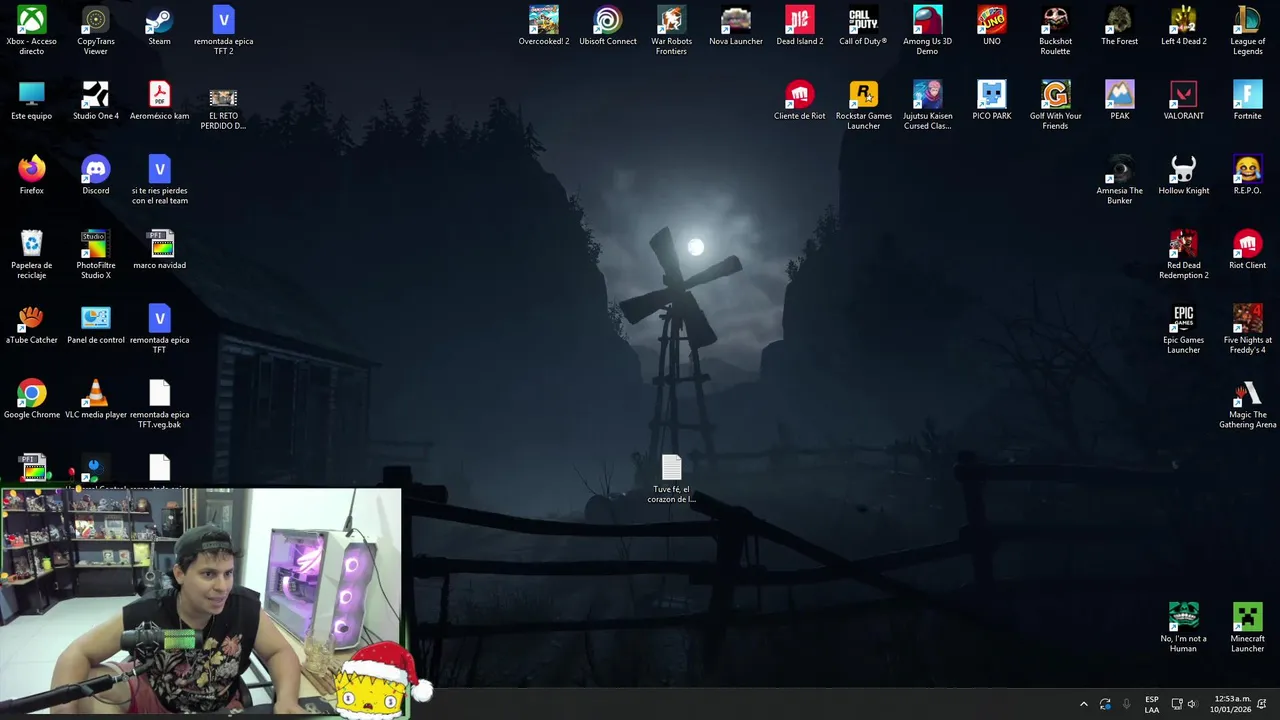Open VALORANT from the desktop
The height and width of the screenshot is (720, 1280).
pyautogui.click(x=1183, y=94)
